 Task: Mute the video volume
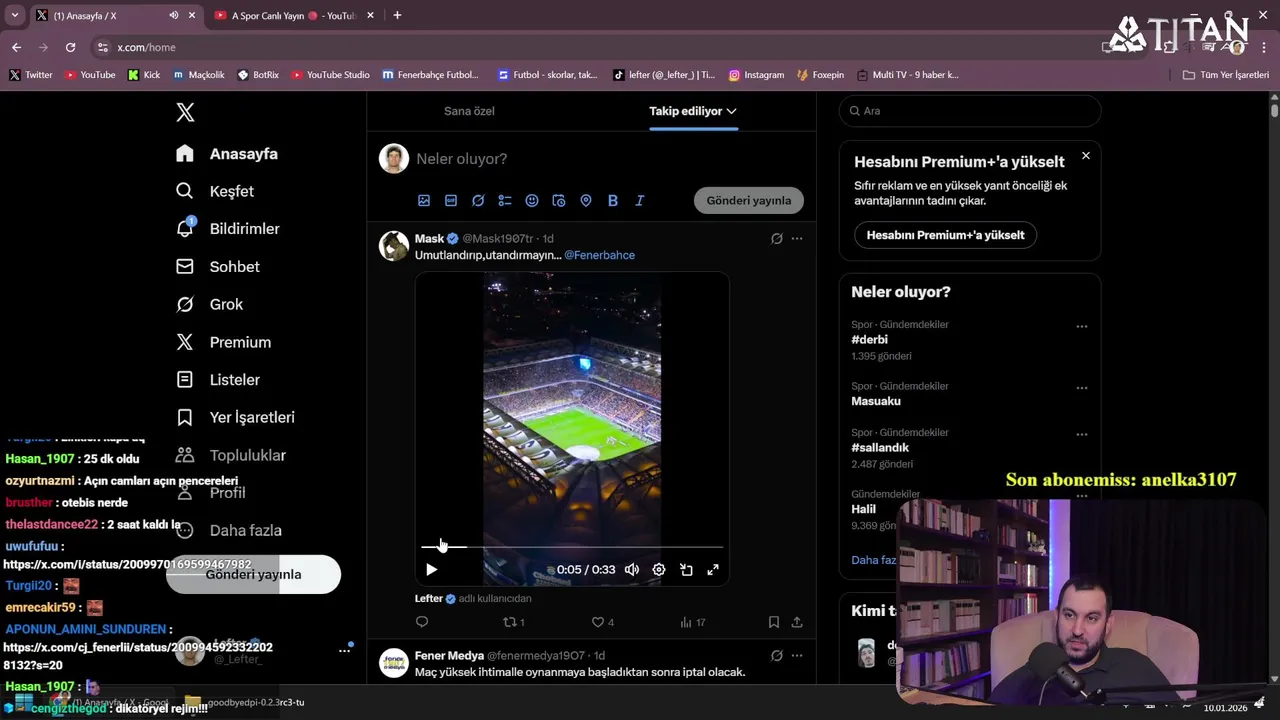pyautogui.click(x=632, y=570)
